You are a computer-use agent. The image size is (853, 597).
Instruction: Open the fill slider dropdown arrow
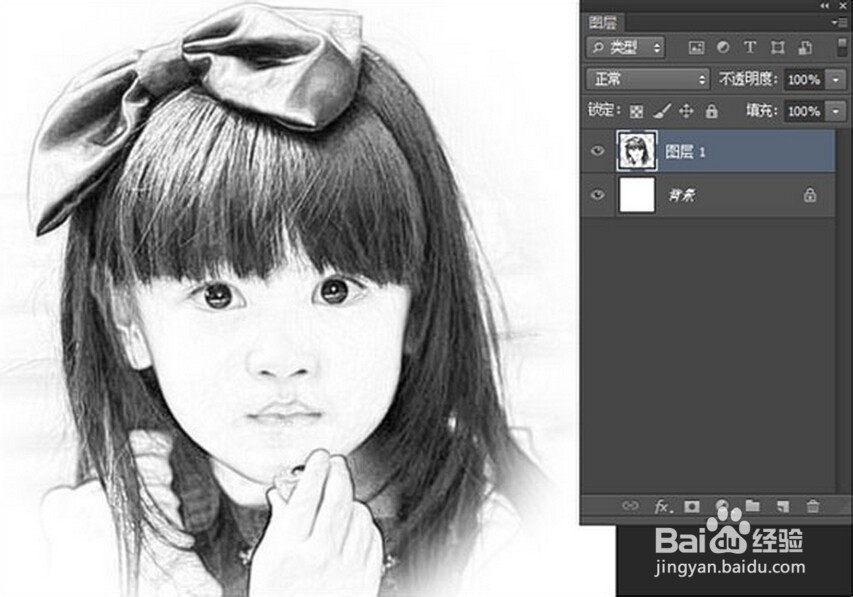[836, 112]
